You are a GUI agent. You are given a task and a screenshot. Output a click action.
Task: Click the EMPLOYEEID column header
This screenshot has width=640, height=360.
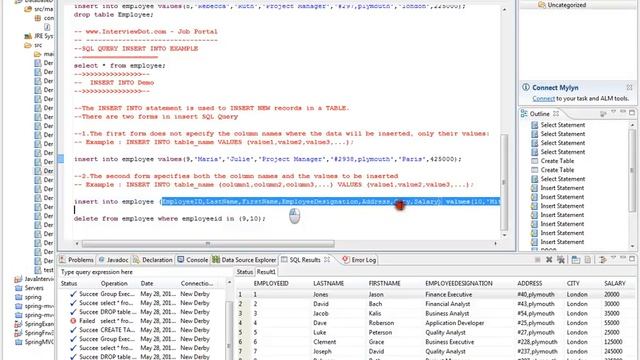coord(271,283)
